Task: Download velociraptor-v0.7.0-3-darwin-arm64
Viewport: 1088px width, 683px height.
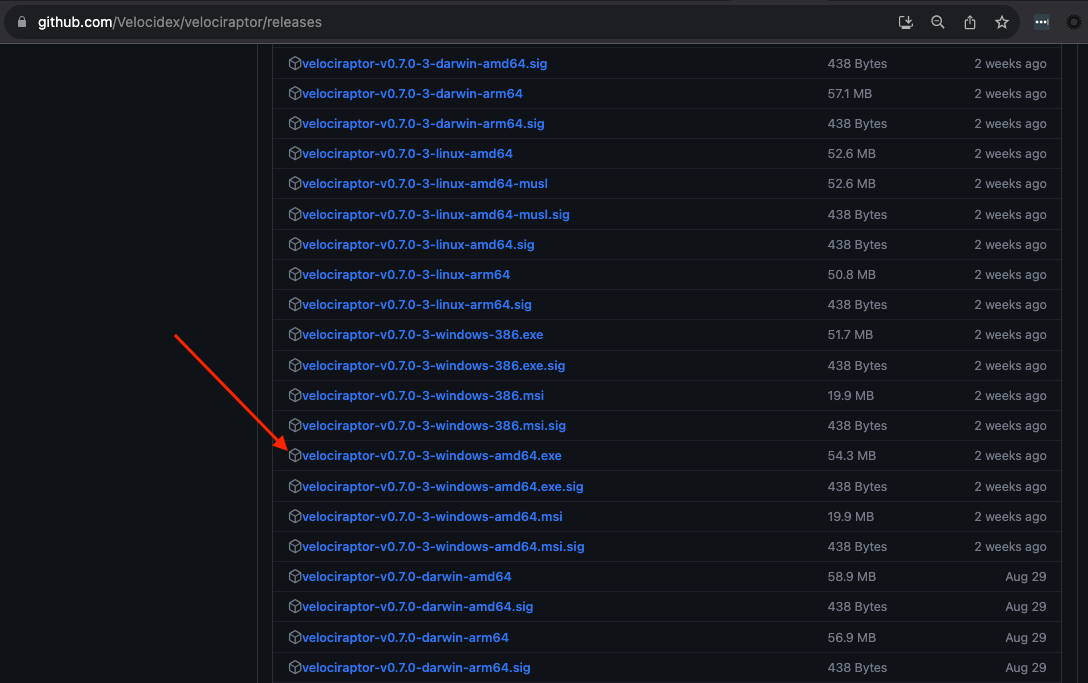Action: tap(412, 93)
